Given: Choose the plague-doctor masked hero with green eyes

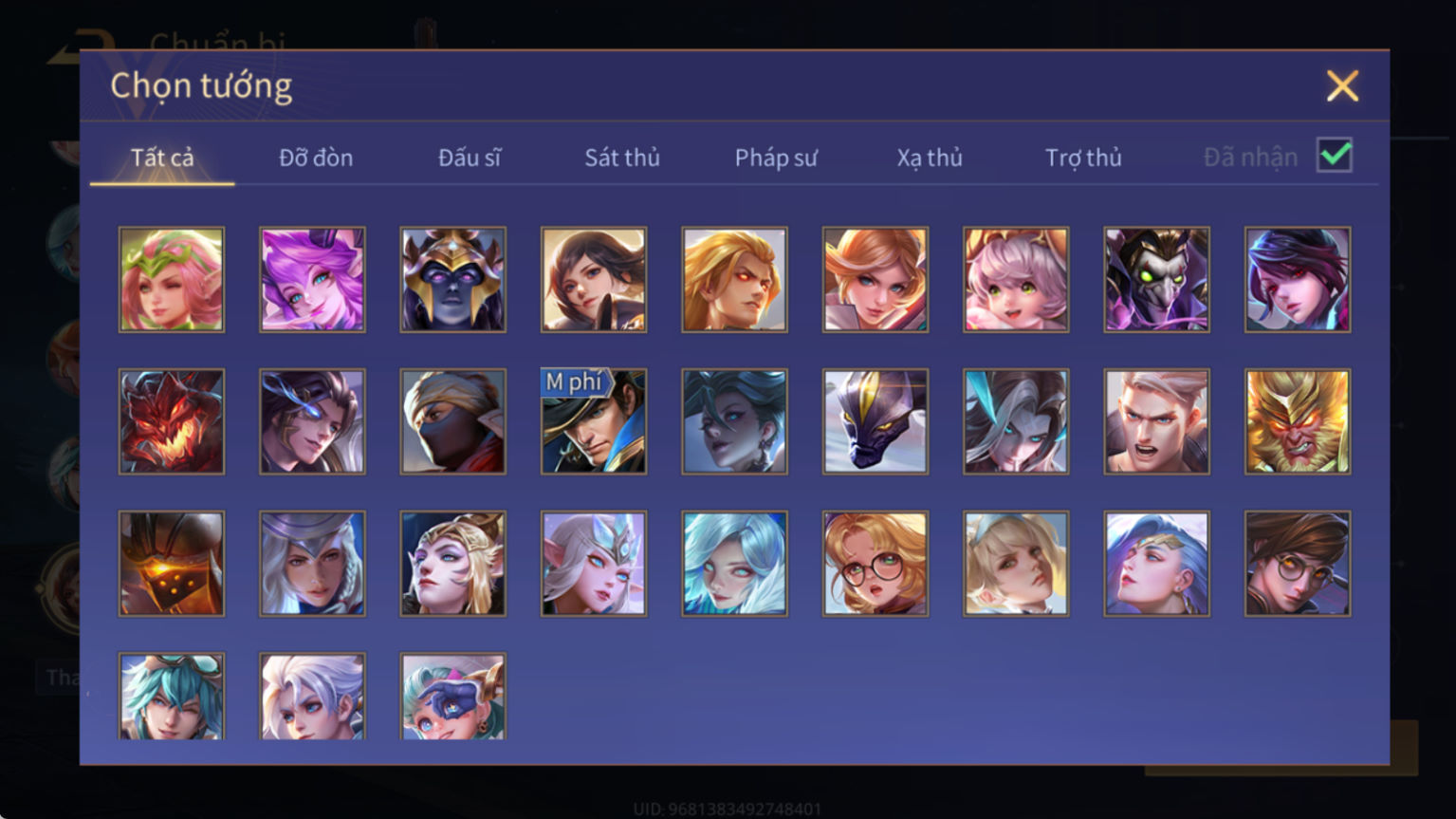Looking at the screenshot, I should tap(1156, 279).
